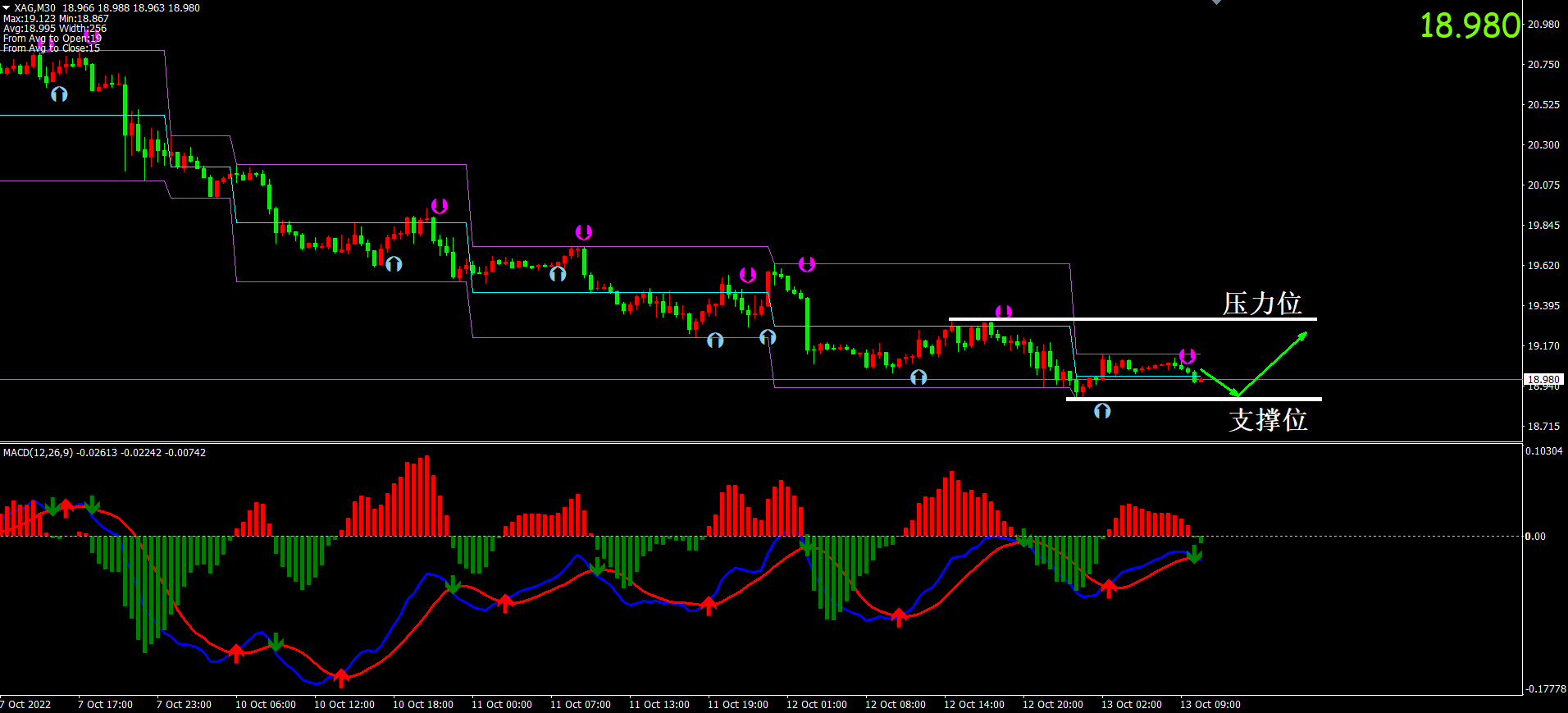Image resolution: width=1568 pixels, height=713 pixels.
Task: Click the large green 18.980 price label
Action: click(x=1470, y=25)
